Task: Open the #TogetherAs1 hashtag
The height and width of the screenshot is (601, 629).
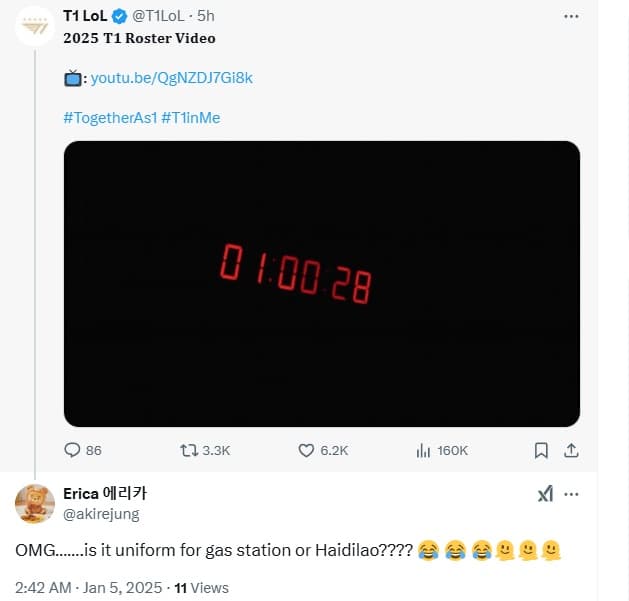Action: [x=109, y=117]
